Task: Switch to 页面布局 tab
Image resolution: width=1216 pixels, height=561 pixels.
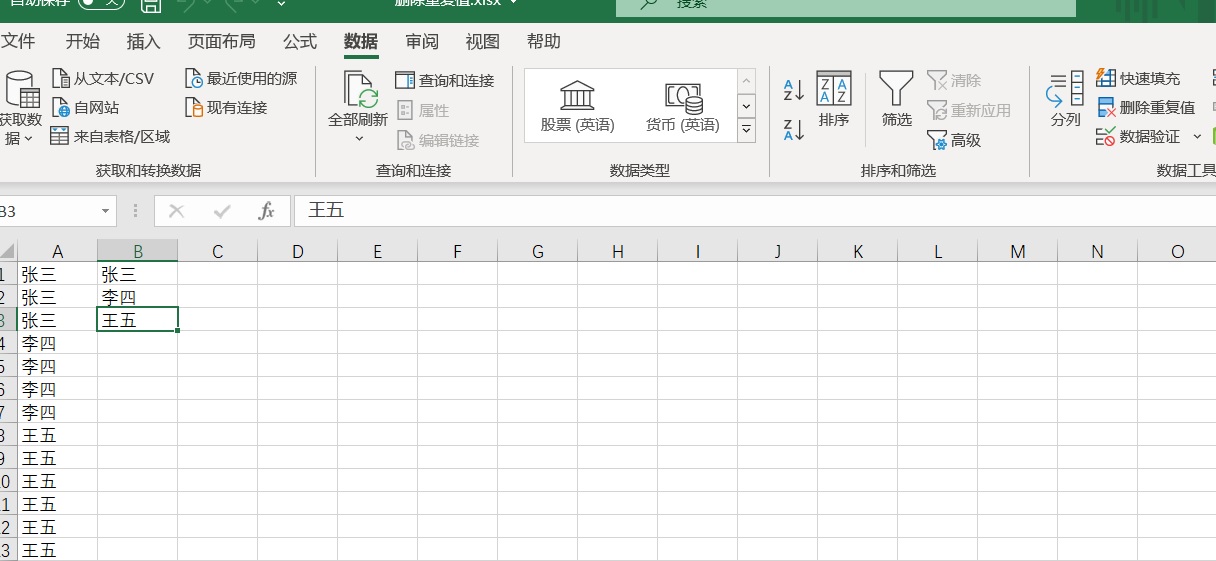Action: click(x=222, y=41)
